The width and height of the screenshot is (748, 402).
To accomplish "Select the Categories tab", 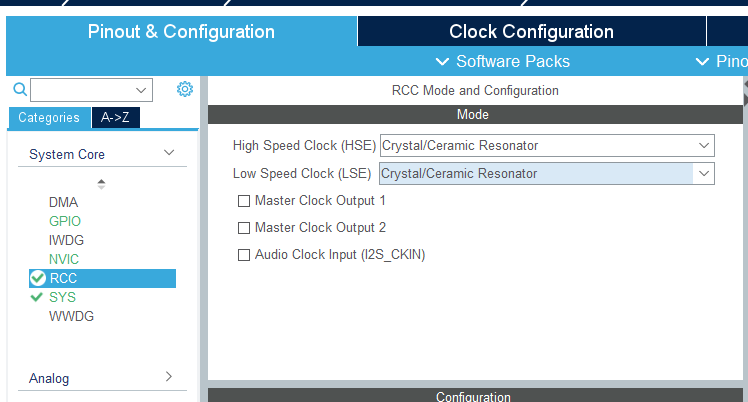I will [x=49, y=118].
